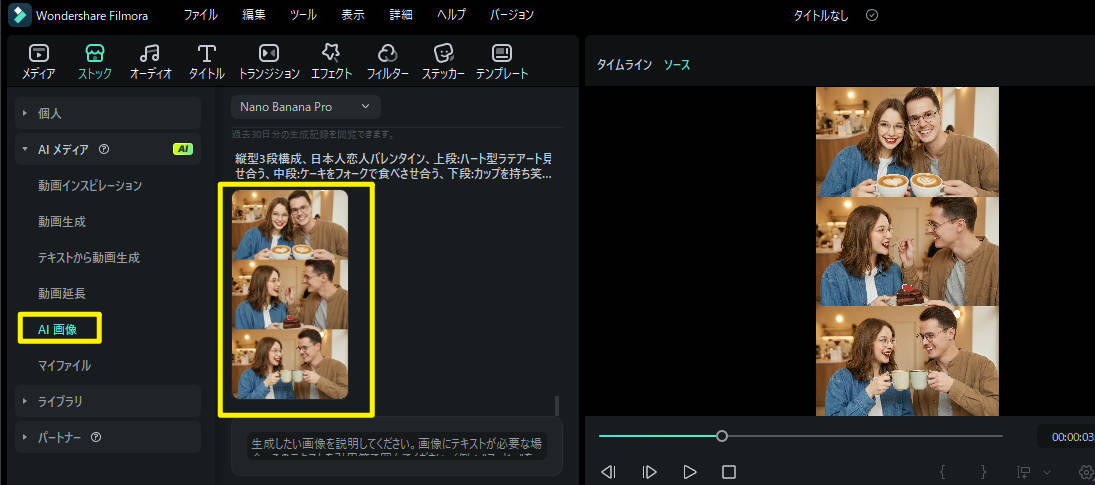The height and width of the screenshot is (485, 1095).
Task: Select 動画延長 in sidebar
Action: click(x=62, y=294)
